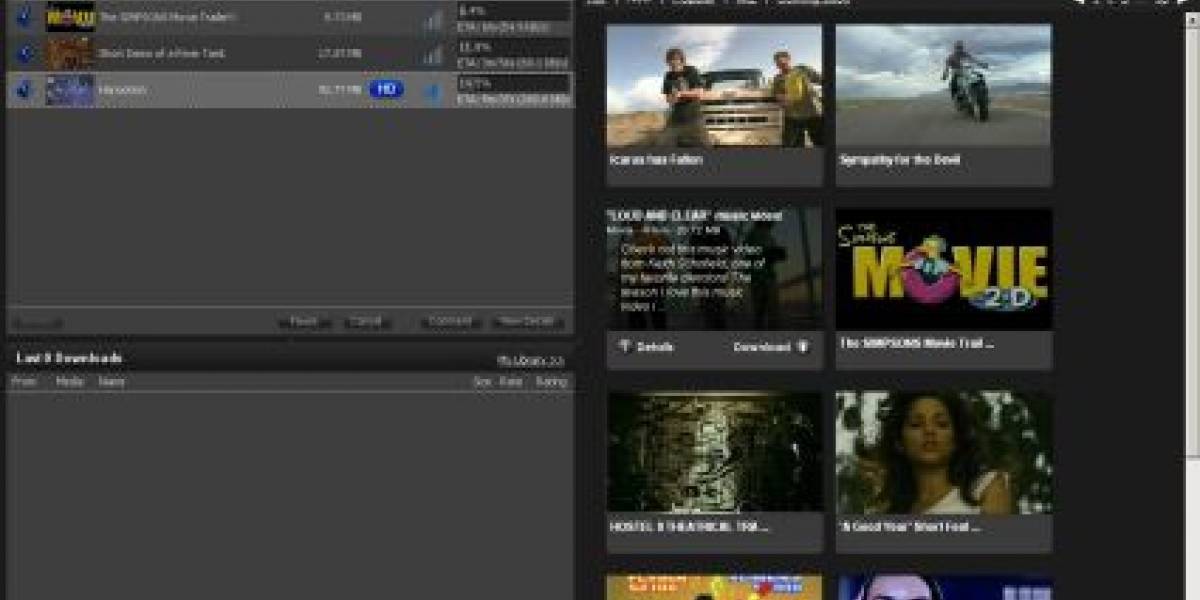
Task: Open the SIMPSONS Movie Trailer thumbnail in the download list
Action: [x=70, y=16]
